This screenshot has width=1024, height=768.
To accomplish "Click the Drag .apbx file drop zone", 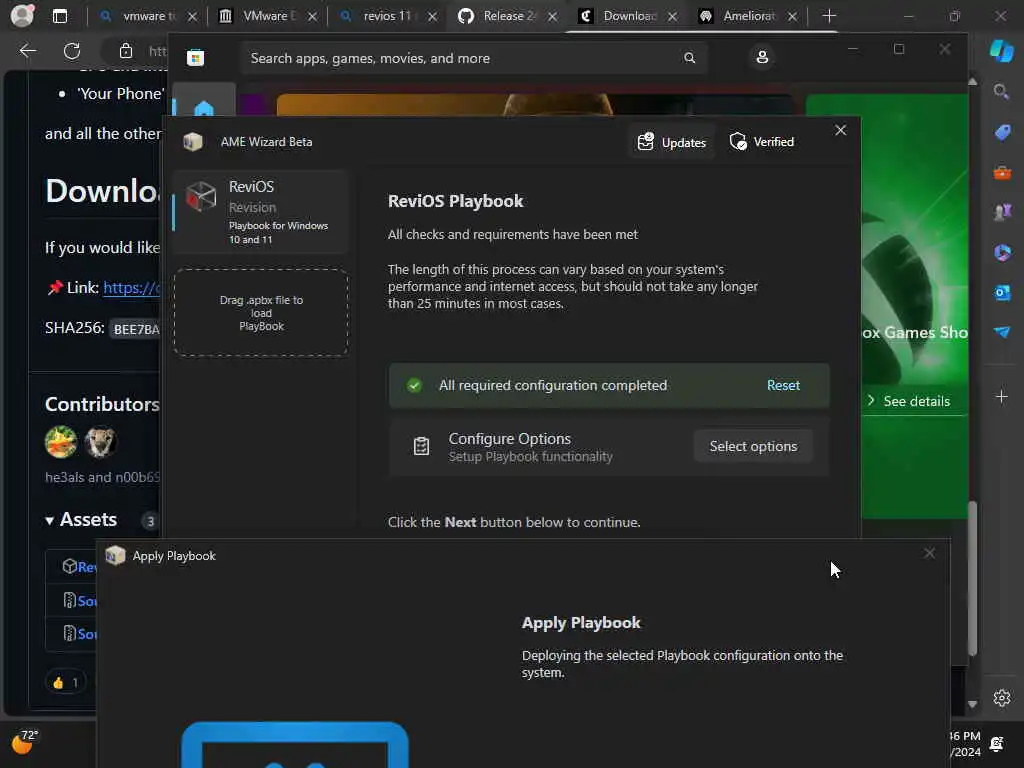I will tap(261, 313).
